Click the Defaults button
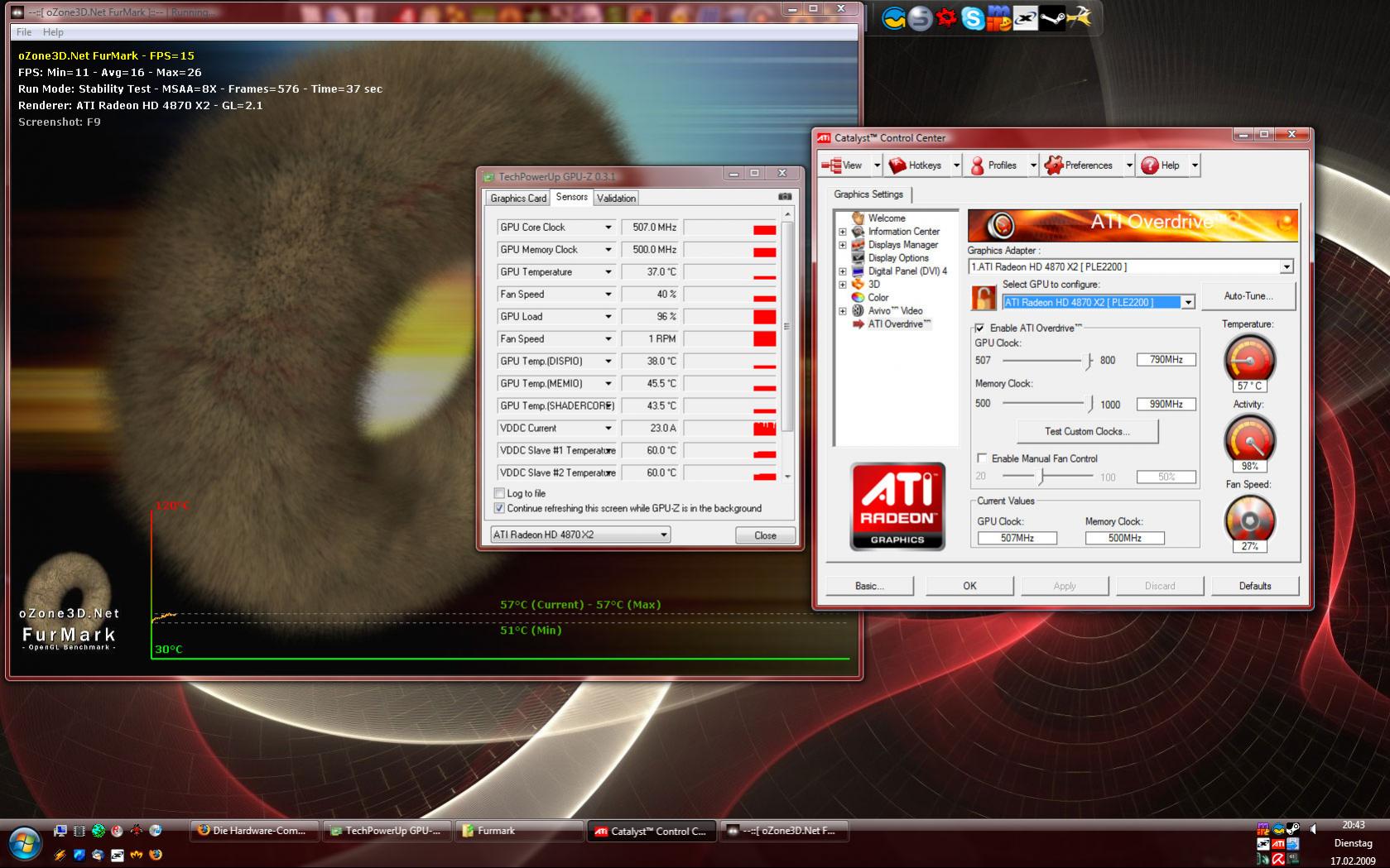This screenshot has width=1390, height=868. [1255, 586]
